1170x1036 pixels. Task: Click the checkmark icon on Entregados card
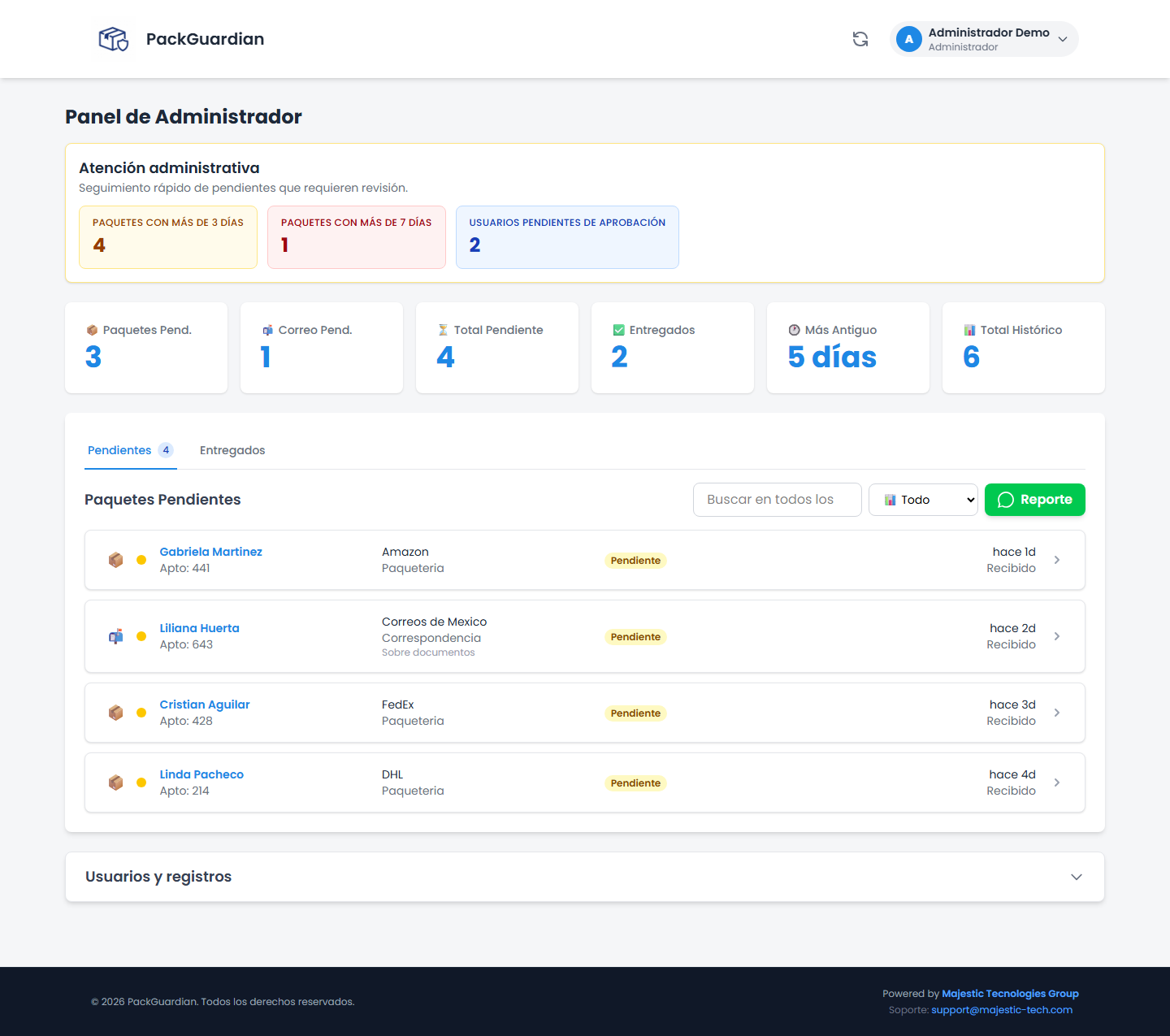(x=618, y=330)
